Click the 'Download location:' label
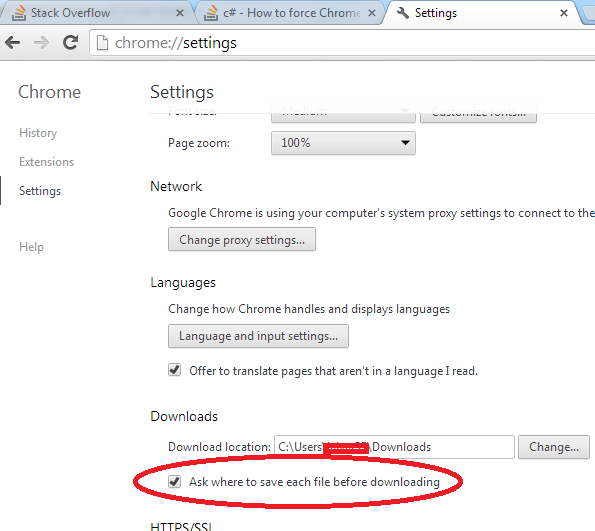 pyautogui.click(x=220, y=447)
